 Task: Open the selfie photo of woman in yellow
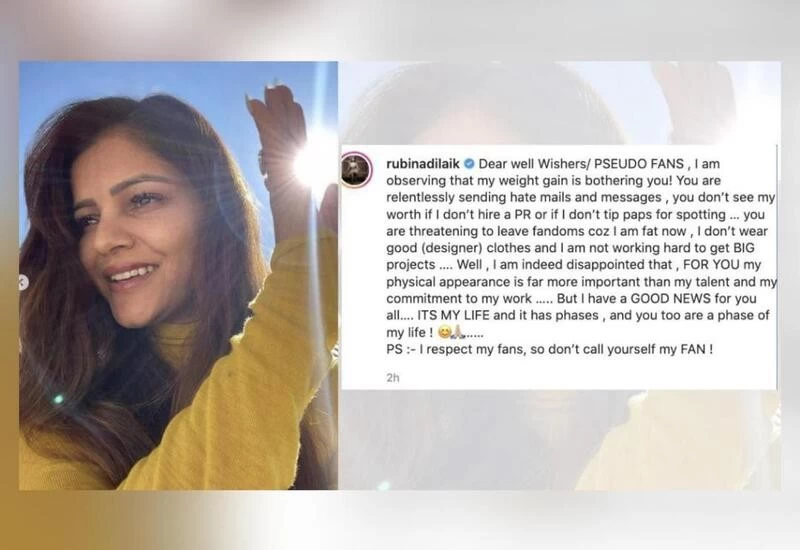[x=178, y=276]
